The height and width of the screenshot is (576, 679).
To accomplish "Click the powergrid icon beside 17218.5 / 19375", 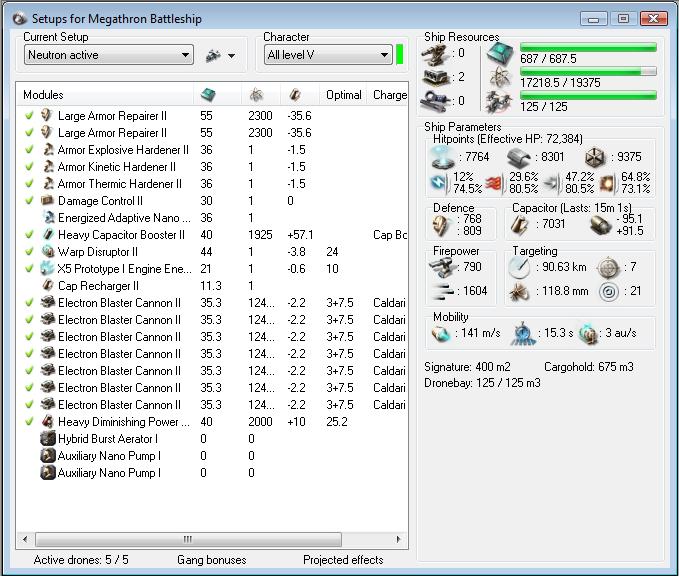I will click(x=500, y=78).
